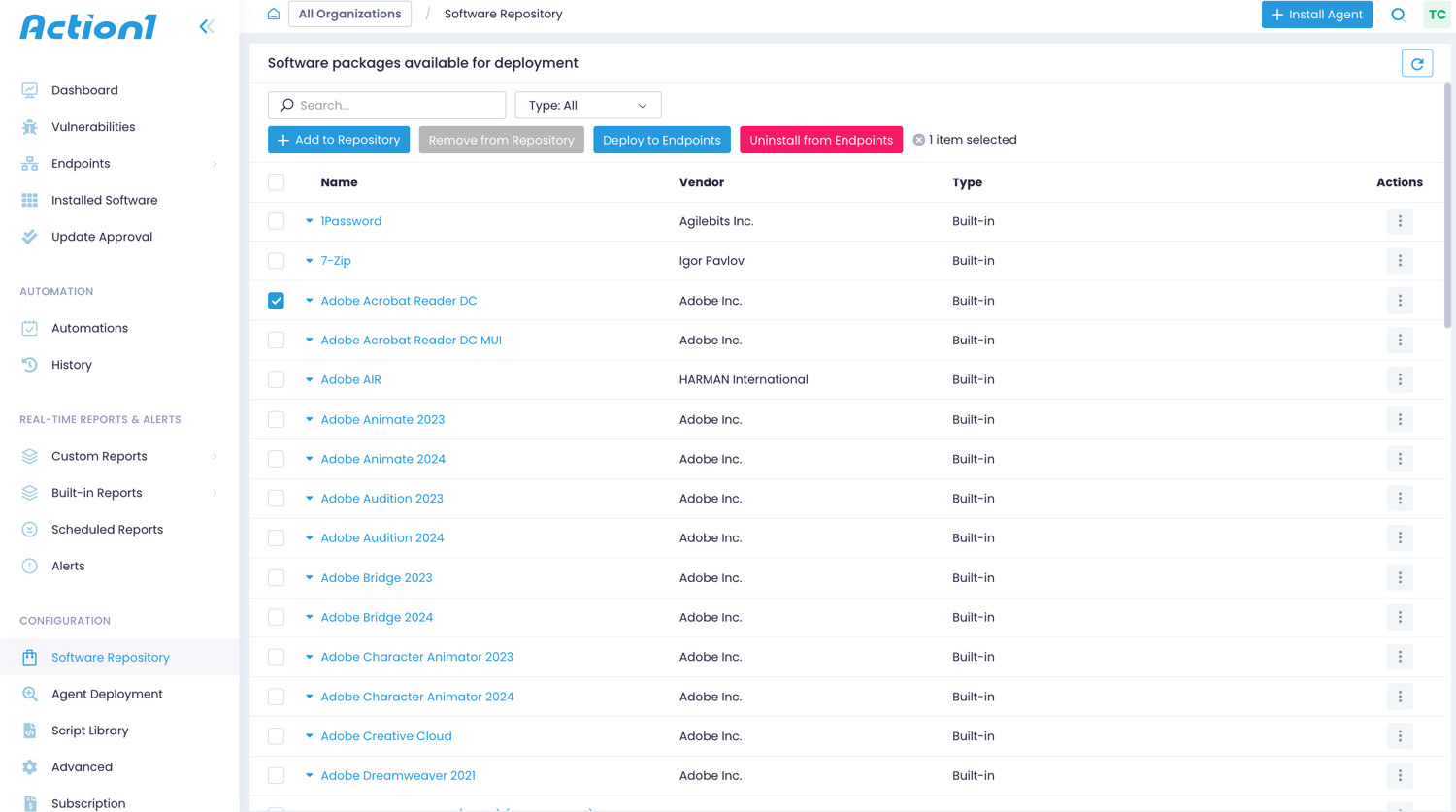1456x812 pixels.
Task: Expand the Custom Reports sidebar chevron
Action: 215,456
